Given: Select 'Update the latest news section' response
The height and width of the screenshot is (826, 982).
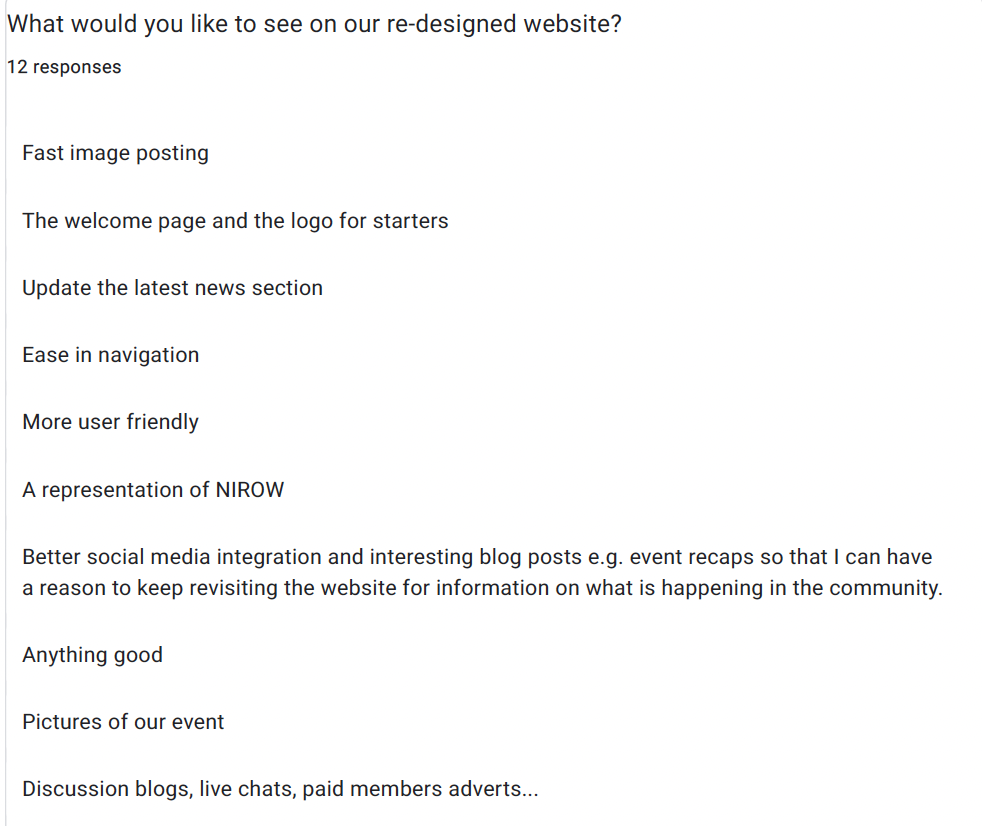Looking at the screenshot, I should 172,288.
